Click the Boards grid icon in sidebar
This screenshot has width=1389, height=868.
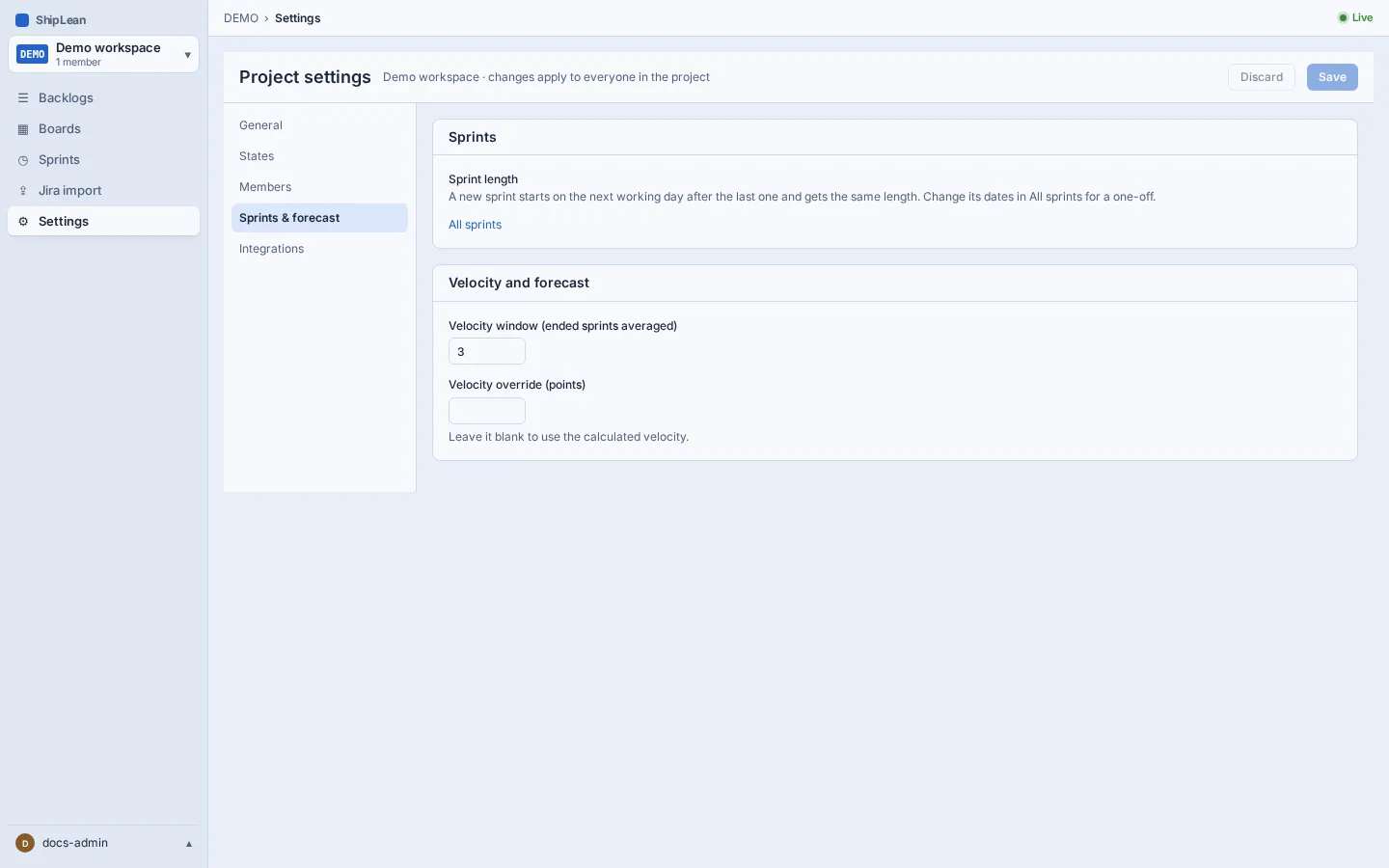pyautogui.click(x=23, y=129)
